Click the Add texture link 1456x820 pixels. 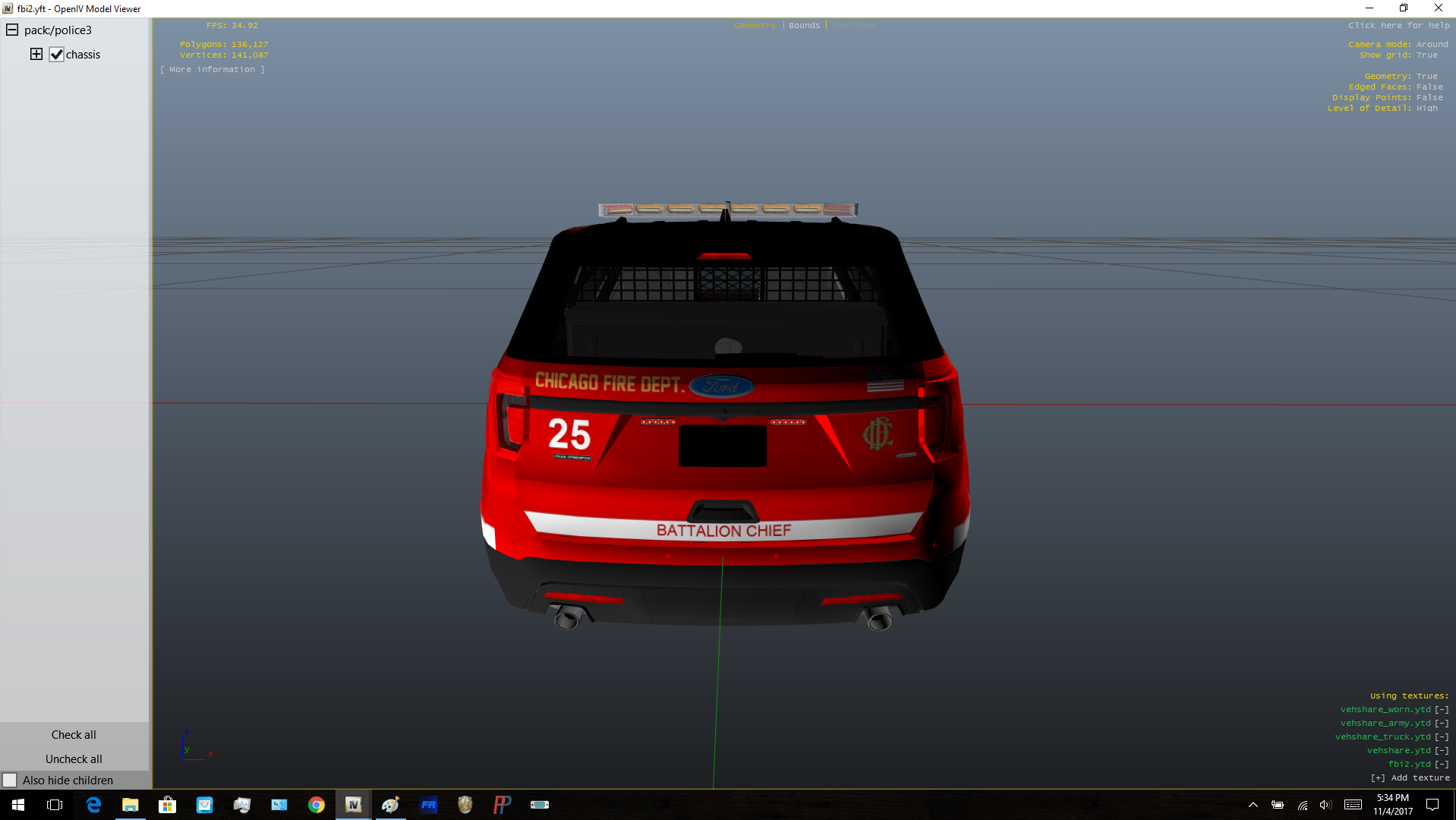[x=1410, y=778]
